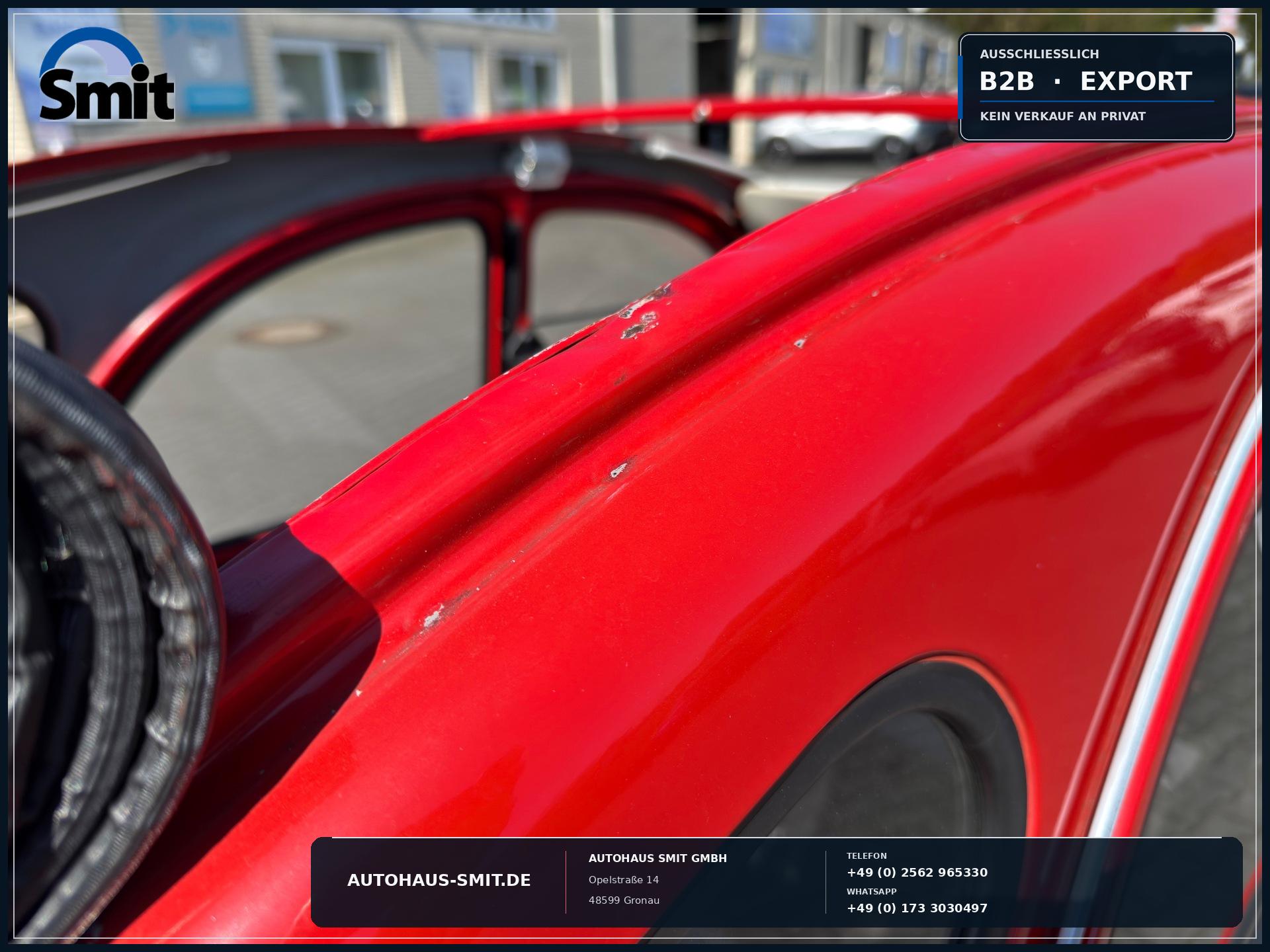Click the TELEFON label
This screenshot has height=952, width=1270.
coord(867,856)
